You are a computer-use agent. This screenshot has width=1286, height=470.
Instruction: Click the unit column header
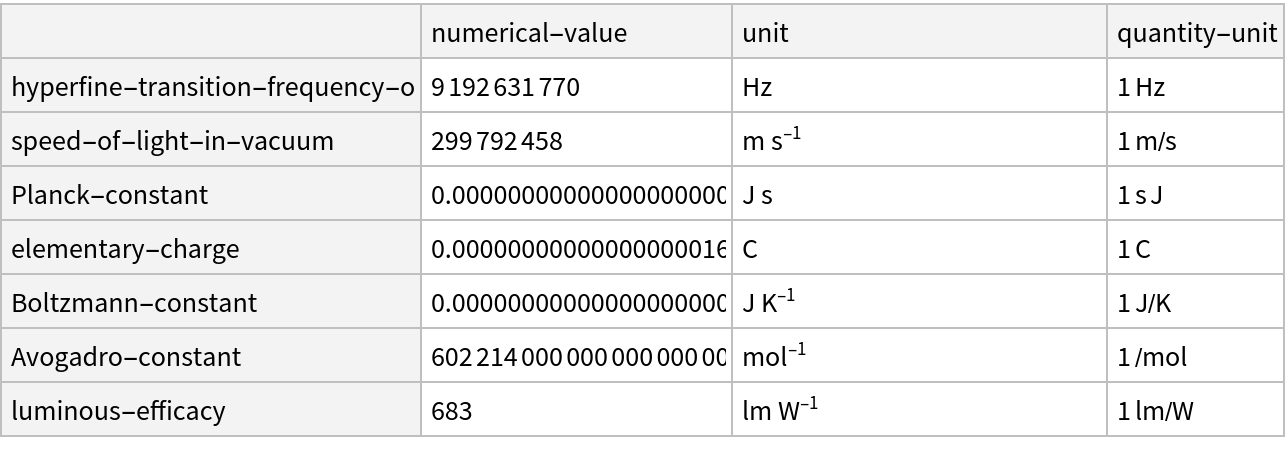[x=919, y=32]
